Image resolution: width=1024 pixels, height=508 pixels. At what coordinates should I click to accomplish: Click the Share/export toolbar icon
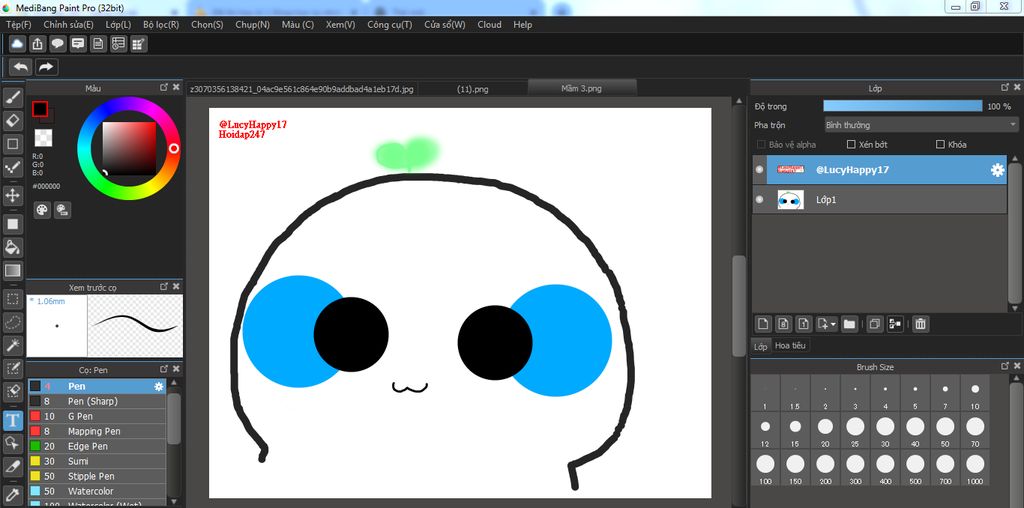[38, 44]
